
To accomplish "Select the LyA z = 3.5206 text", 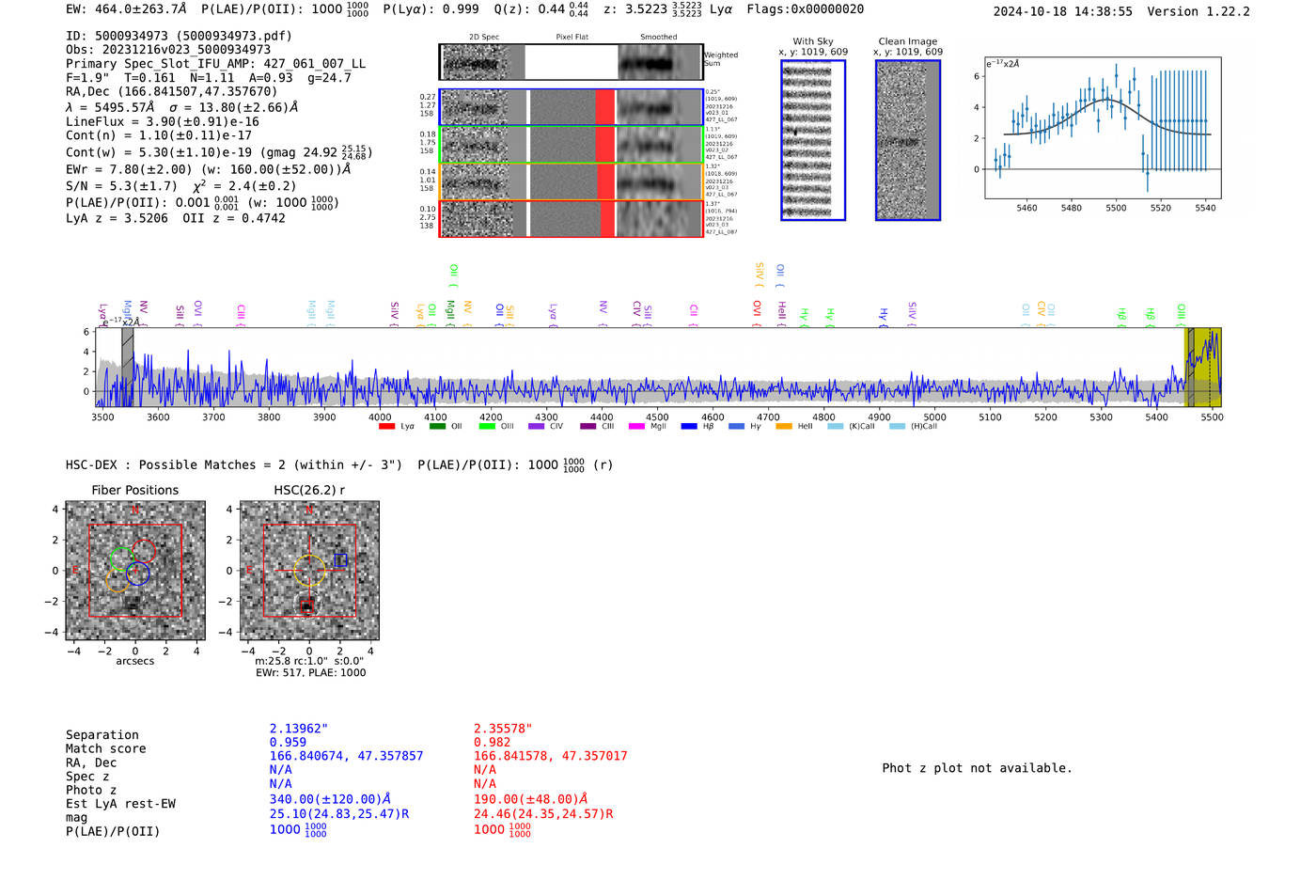I will [117, 218].
